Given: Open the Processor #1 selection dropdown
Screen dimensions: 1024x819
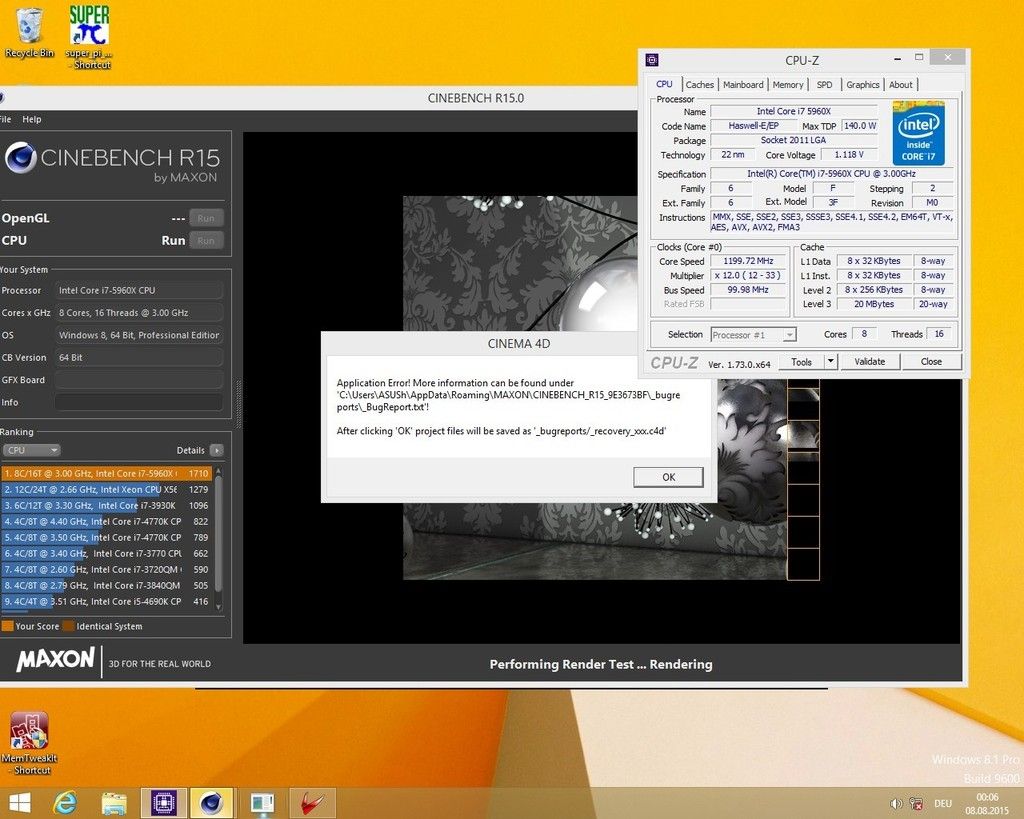Looking at the screenshot, I should 753,334.
